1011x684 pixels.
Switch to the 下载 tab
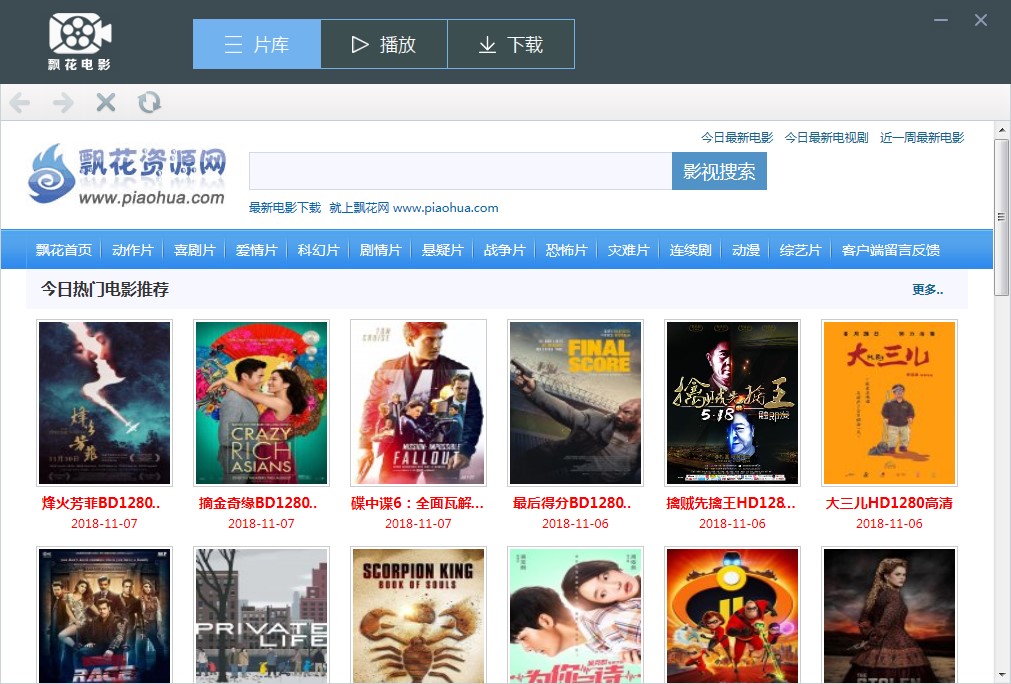click(511, 44)
